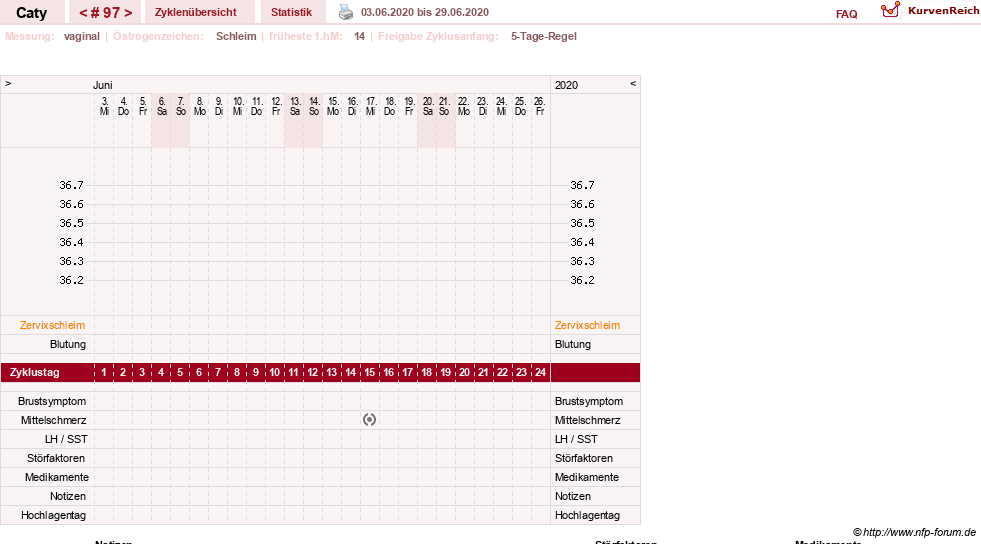The width and height of the screenshot is (981, 544).
Task: Click the left Mittelschmerz row label
Action: (x=53, y=420)
